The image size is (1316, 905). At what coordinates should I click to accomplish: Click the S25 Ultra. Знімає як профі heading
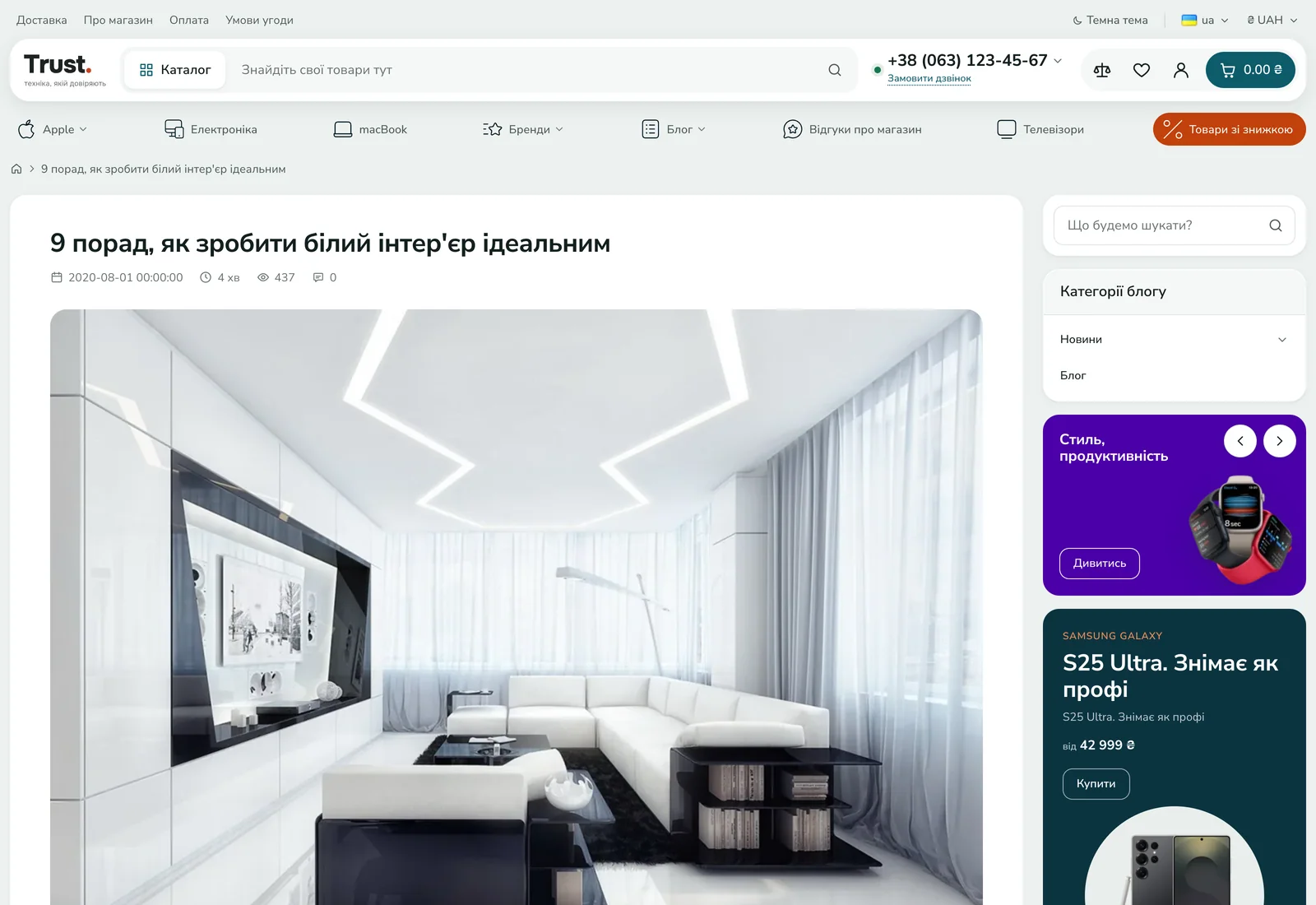[1170, 676]
